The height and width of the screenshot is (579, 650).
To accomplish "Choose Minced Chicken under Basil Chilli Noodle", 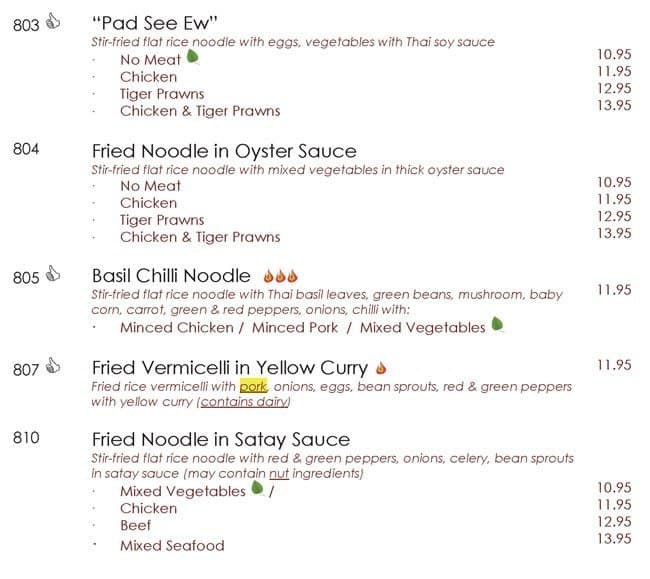I will [x=181, y=327].
